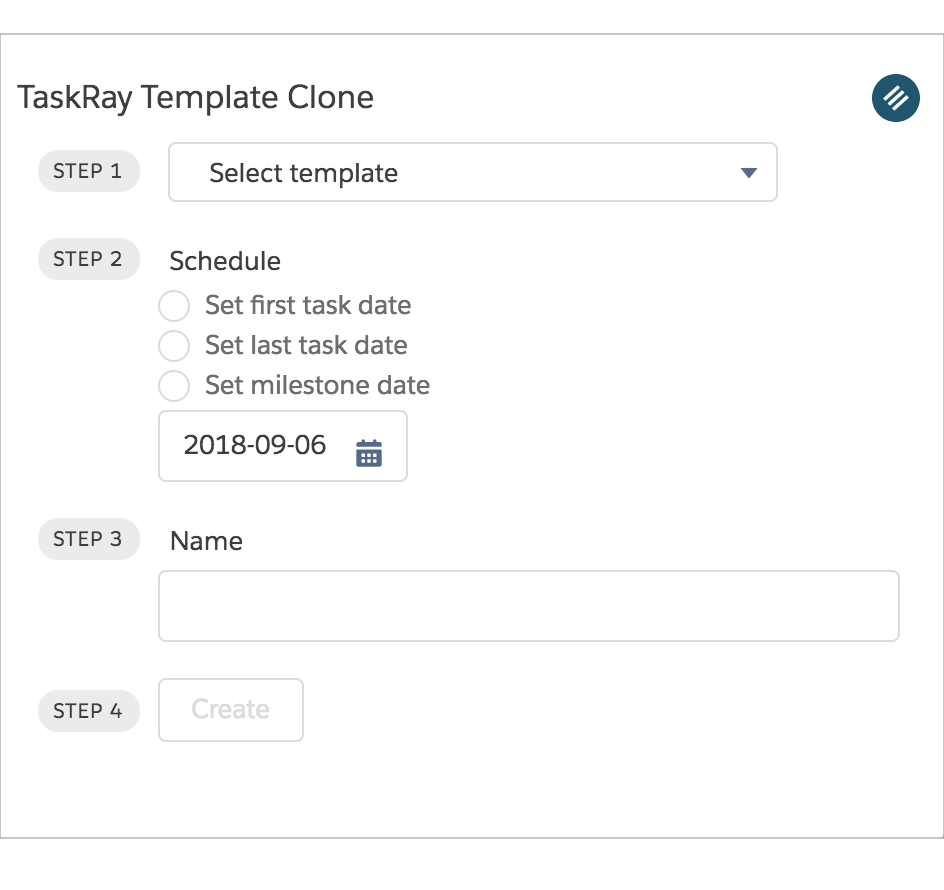Screen dimensions: 944x890
Task: Click the STEP 3 badge
Action: tap(88, 539)
